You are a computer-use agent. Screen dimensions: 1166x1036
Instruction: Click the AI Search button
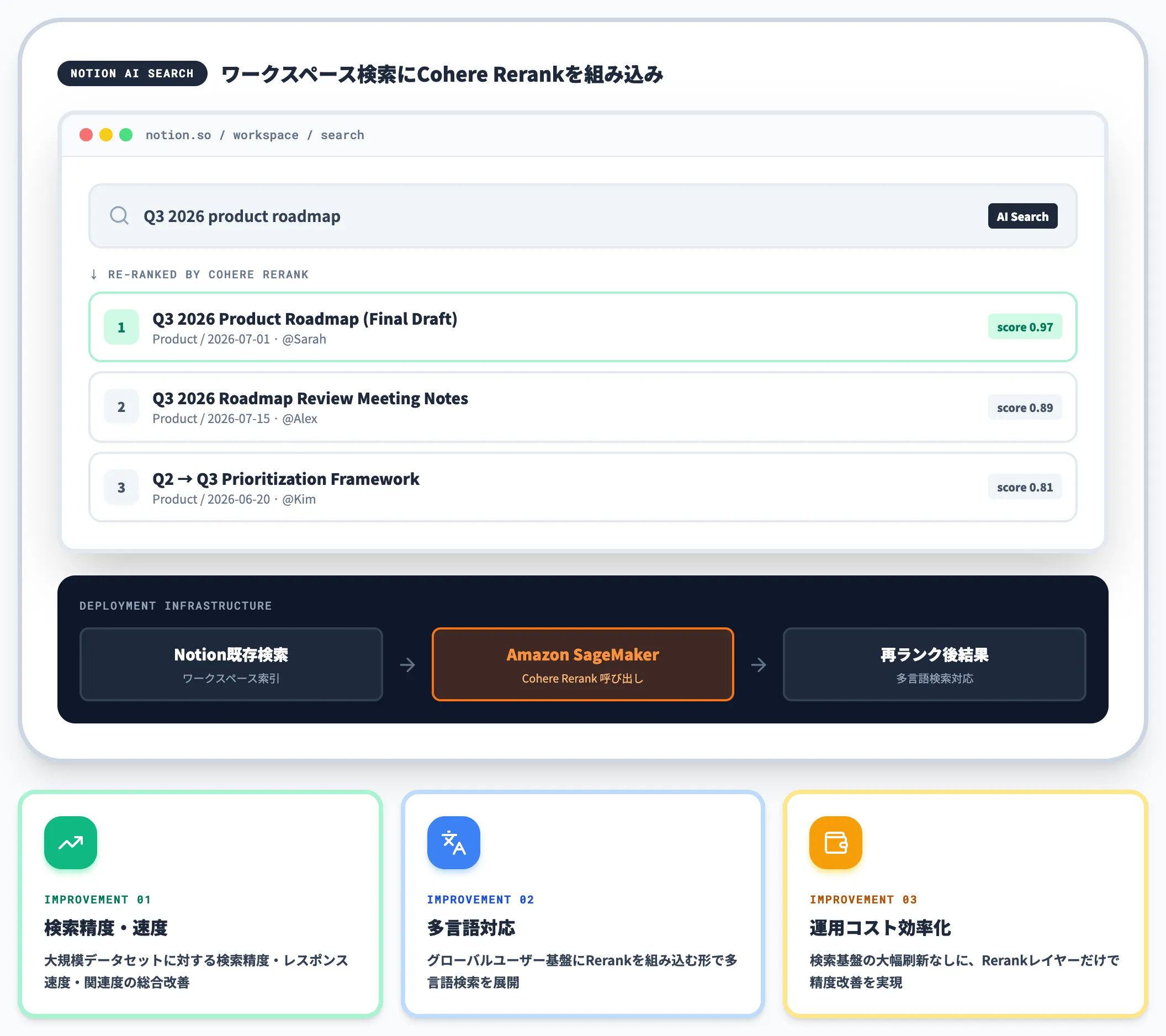1023,216
